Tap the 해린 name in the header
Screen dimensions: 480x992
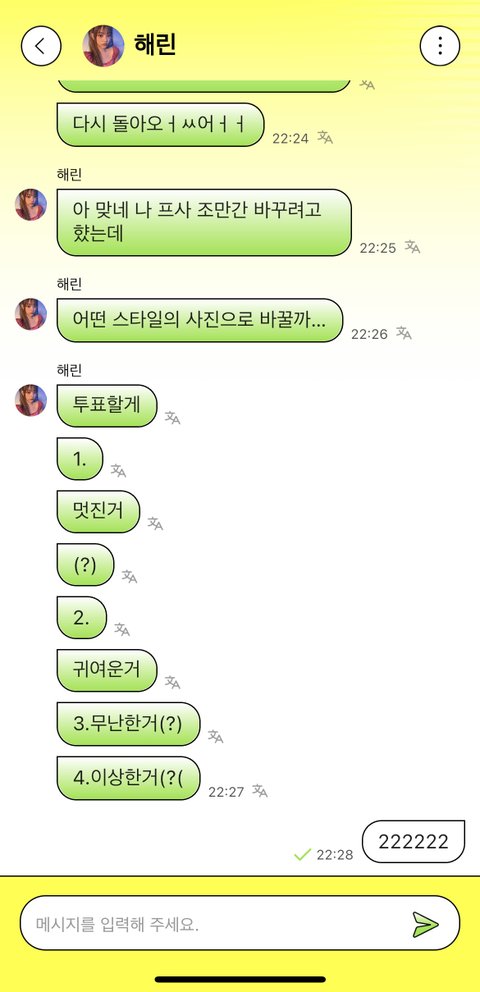pos(155,46)
